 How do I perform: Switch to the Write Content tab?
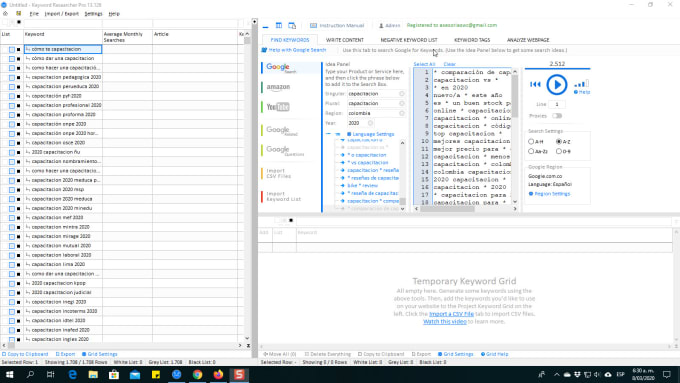(x=345, y=40)
